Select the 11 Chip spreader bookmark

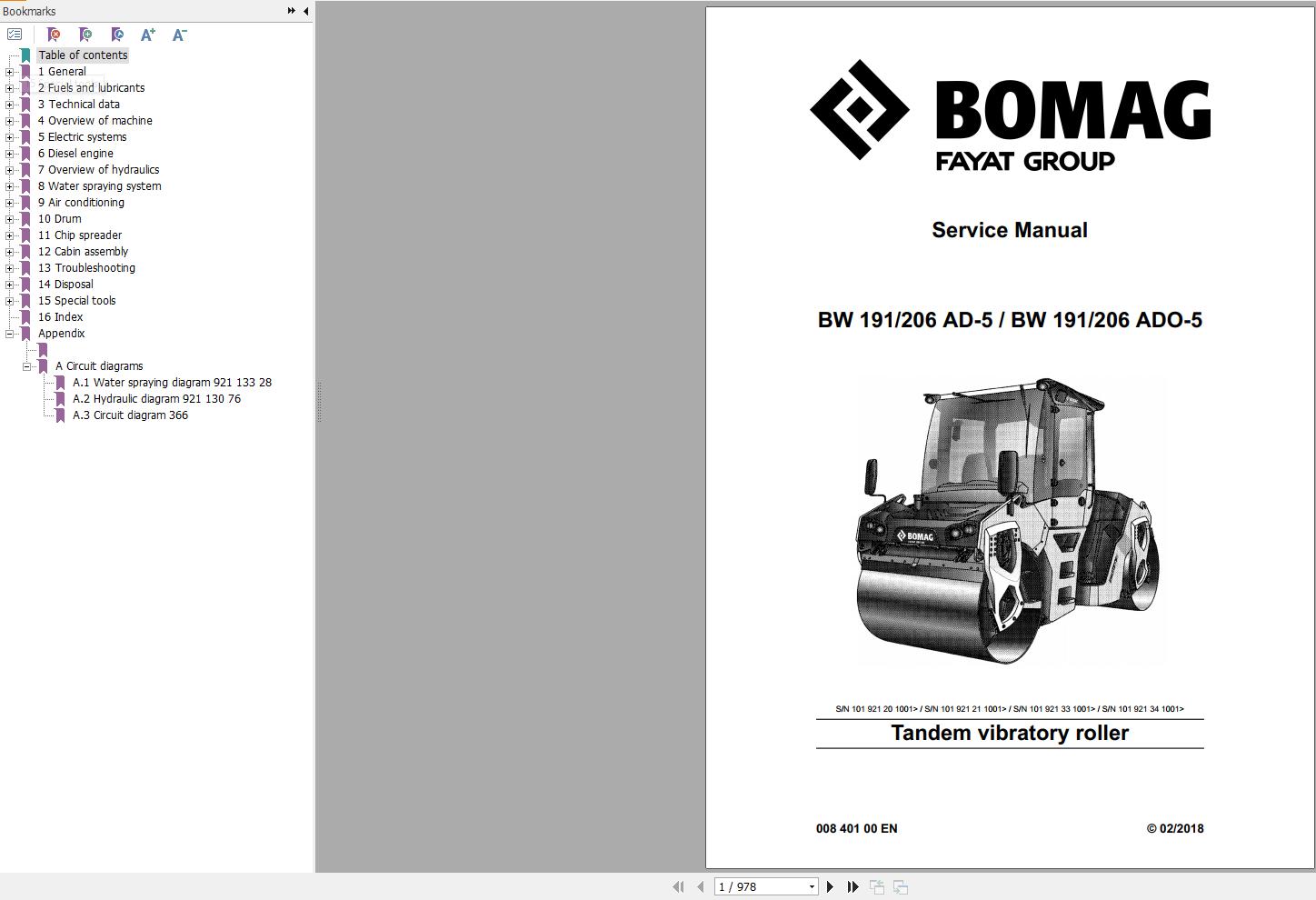79,235
